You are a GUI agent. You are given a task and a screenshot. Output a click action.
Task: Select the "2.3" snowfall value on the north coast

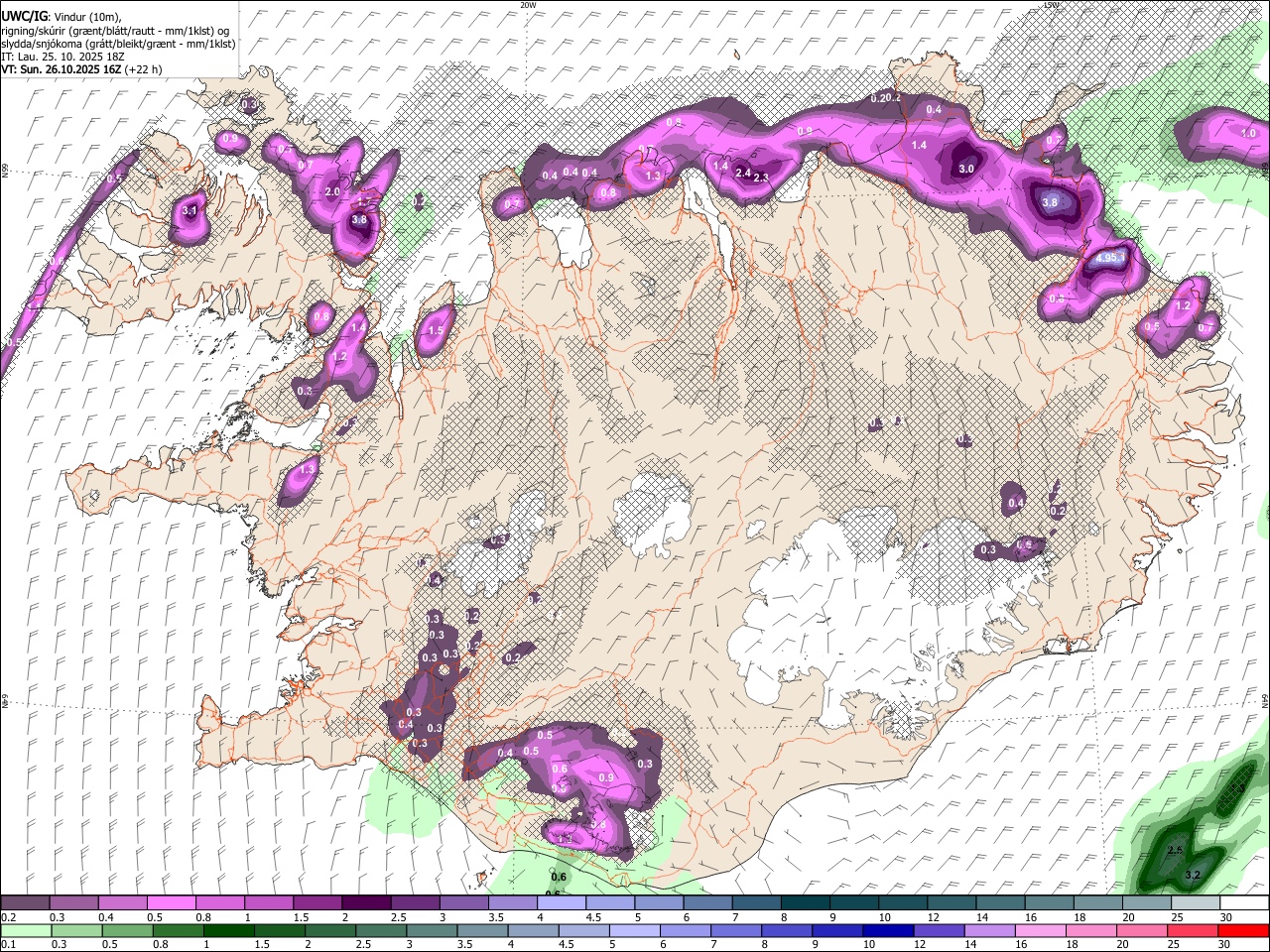point(761,178)
